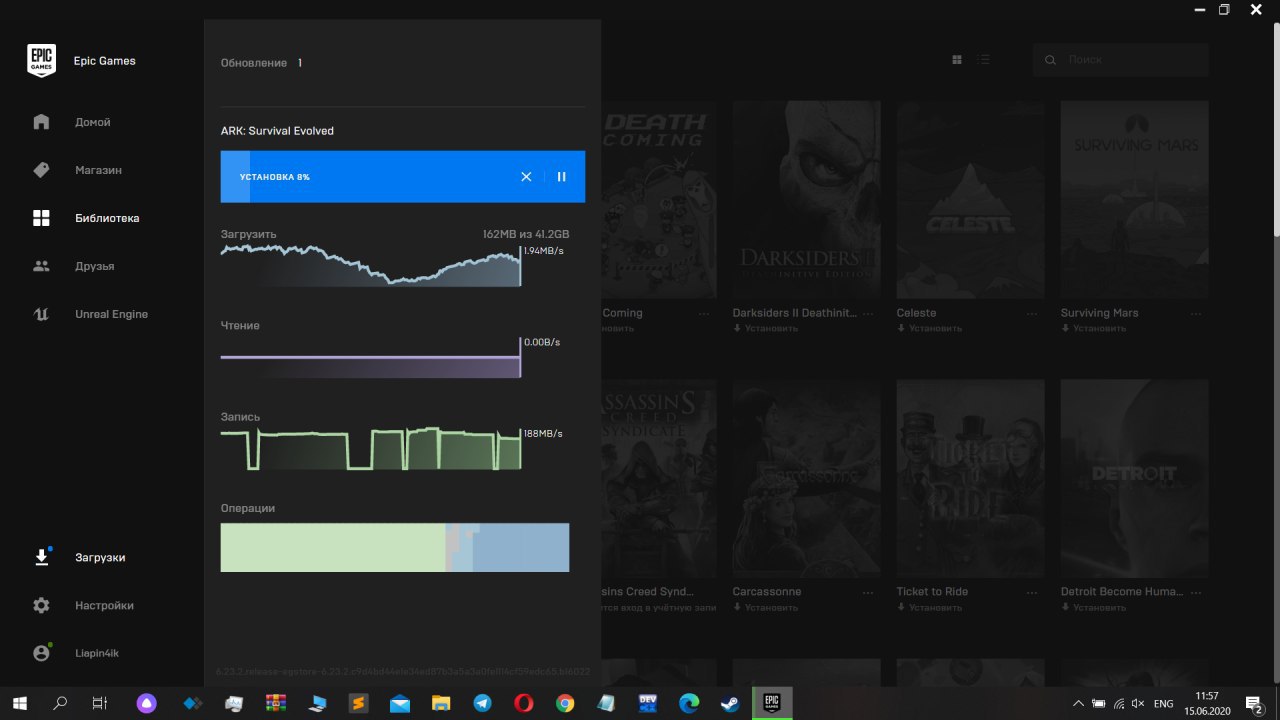Click the Загрузки download arrow icon
Screen dimensions: 1280x720
click(41, 557)
